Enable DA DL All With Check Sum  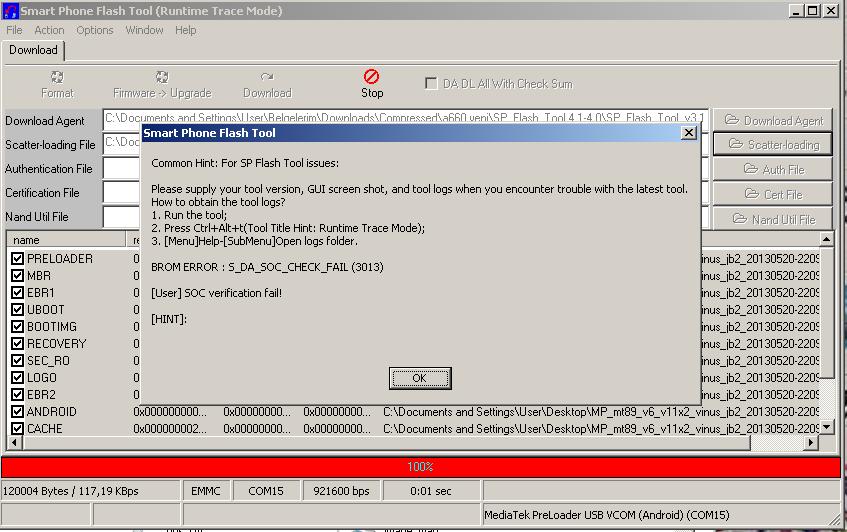[x=432, y=84]
